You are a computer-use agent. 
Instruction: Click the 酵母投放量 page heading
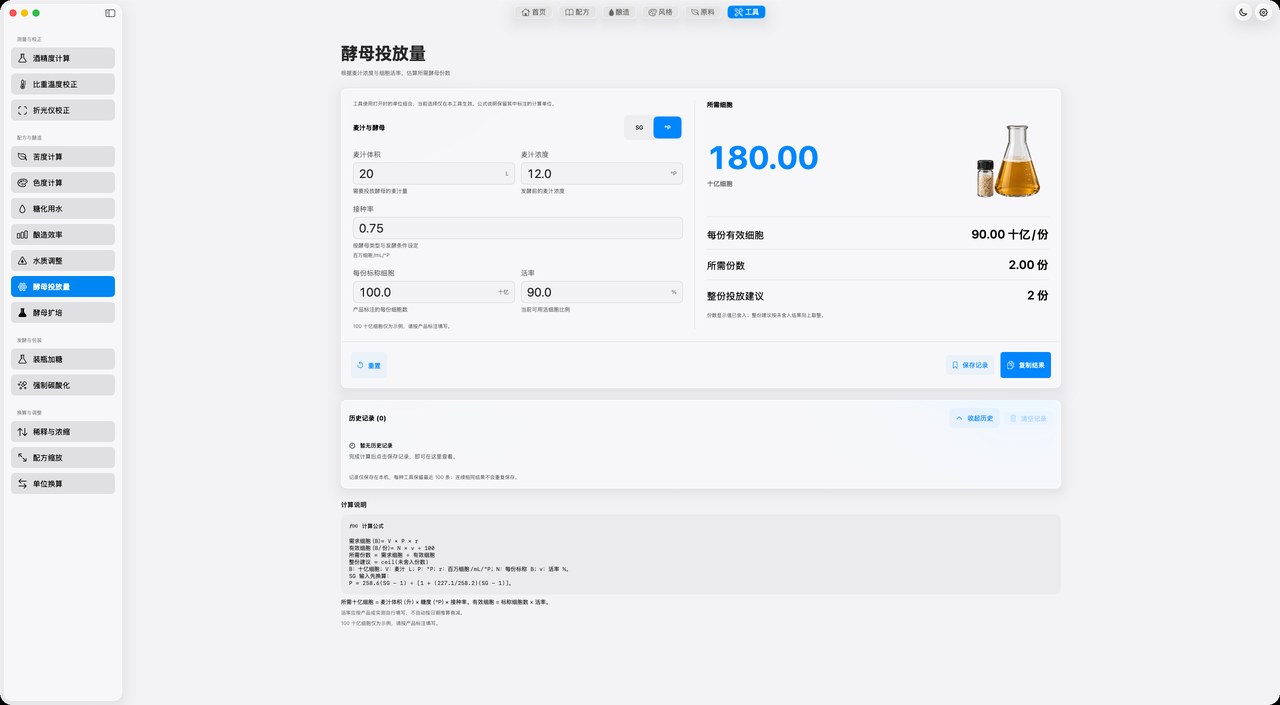click(x=383, y=54)
